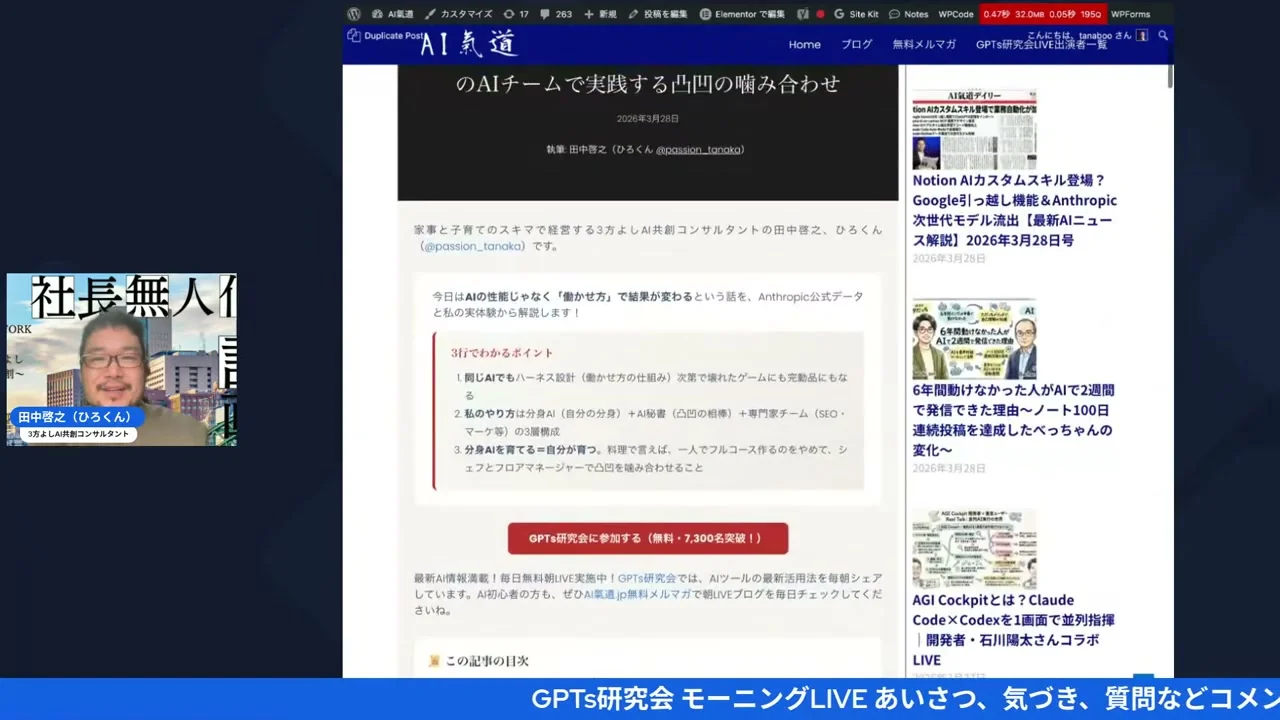The image size is (1280, 720).
Task: Open the WordPress logo menu
Action: click(354, 14)
